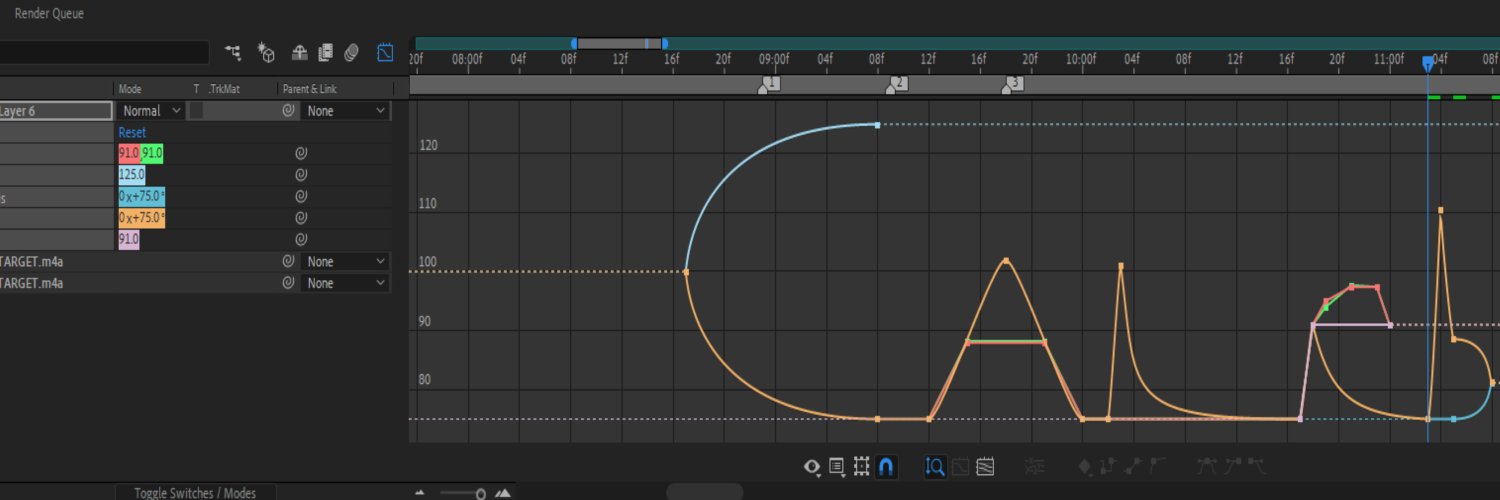This screenshot has width=1500, height=500.
Task: Click the Easy Ease Out icon
Action: [1257, 465]
